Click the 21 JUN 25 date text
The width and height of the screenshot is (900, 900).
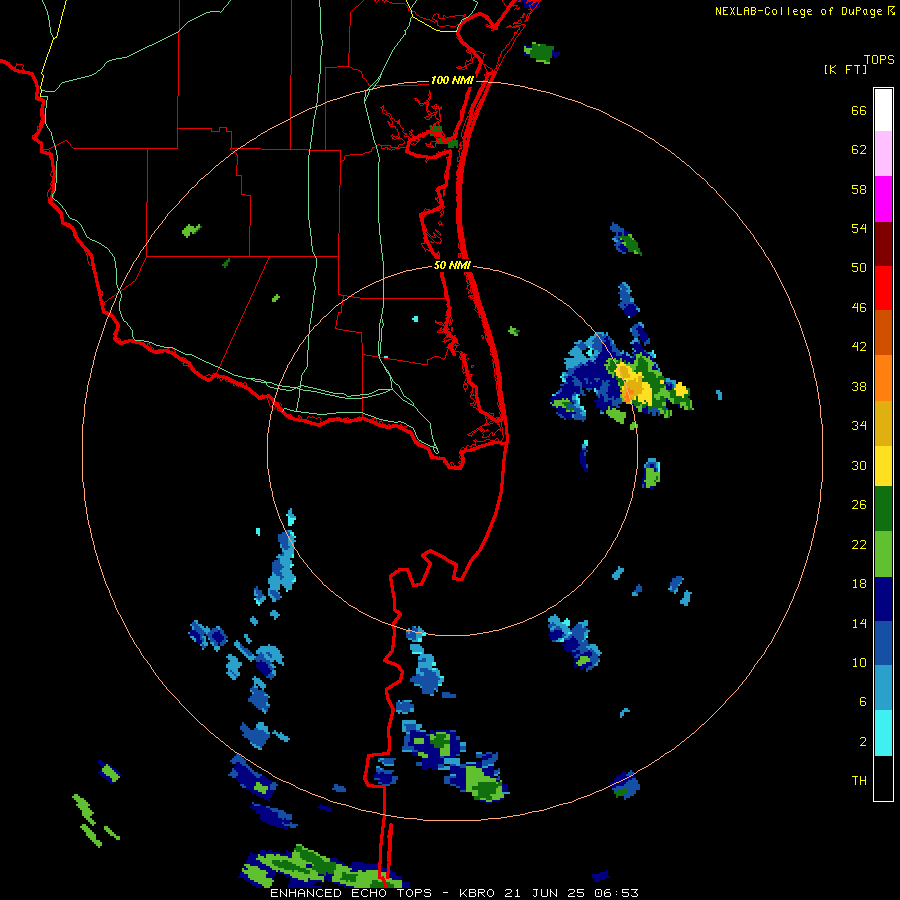click(x=544, y=893)
